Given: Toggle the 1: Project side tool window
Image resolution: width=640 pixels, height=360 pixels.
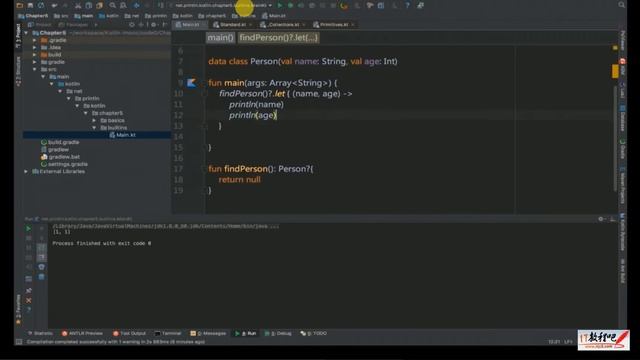Looking at the screenshot, I should [x=18, y=36].
